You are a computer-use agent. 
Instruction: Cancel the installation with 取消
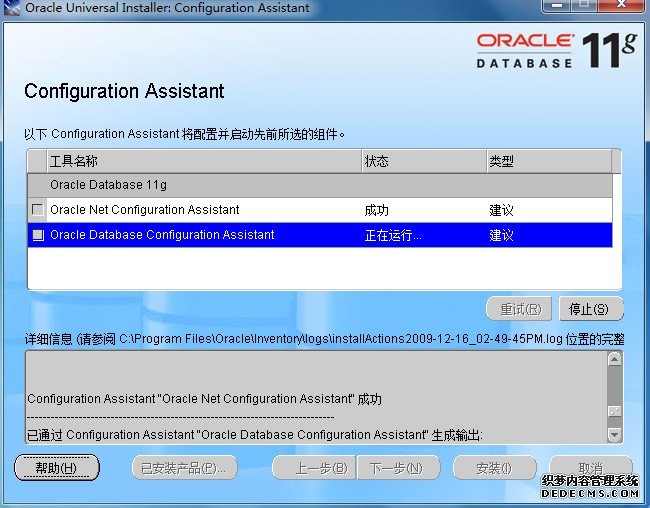590,468
